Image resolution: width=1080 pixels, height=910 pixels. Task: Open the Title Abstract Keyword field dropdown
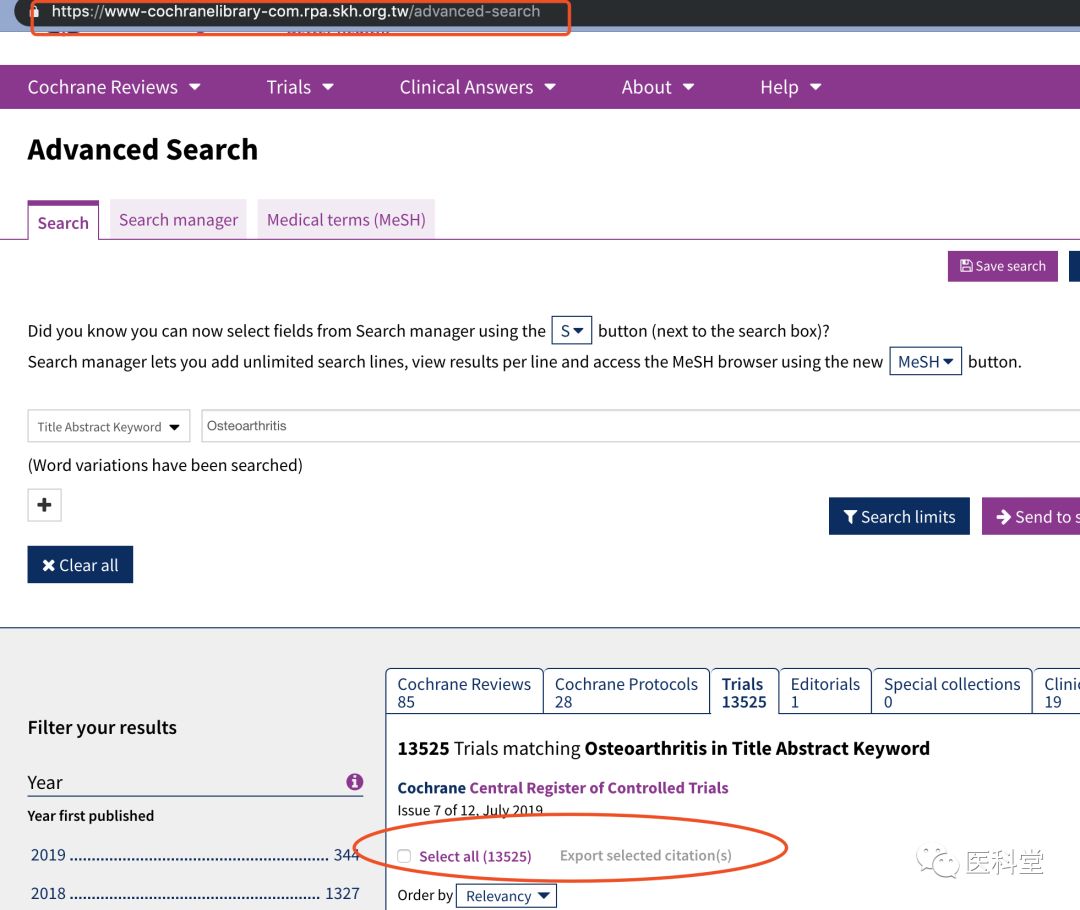pos(108,427)
